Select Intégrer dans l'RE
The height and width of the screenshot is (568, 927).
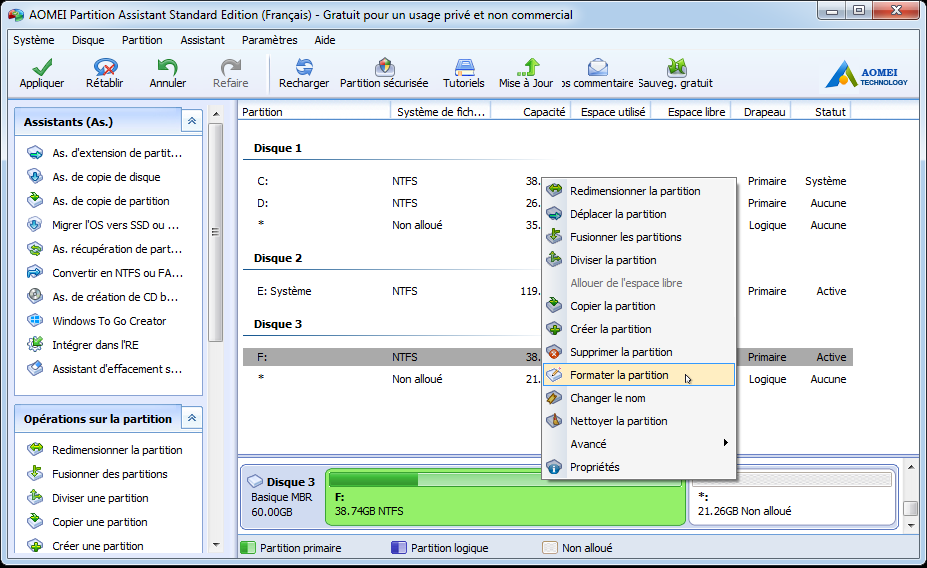click(x=83, y=345)
